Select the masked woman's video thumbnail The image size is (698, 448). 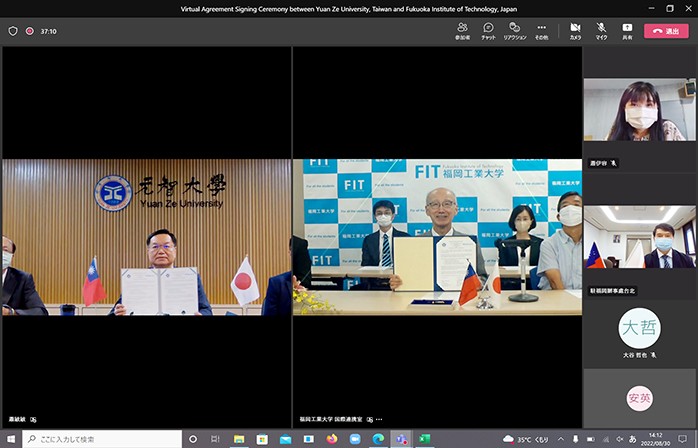pyautogui.click(x=640, y=110)
